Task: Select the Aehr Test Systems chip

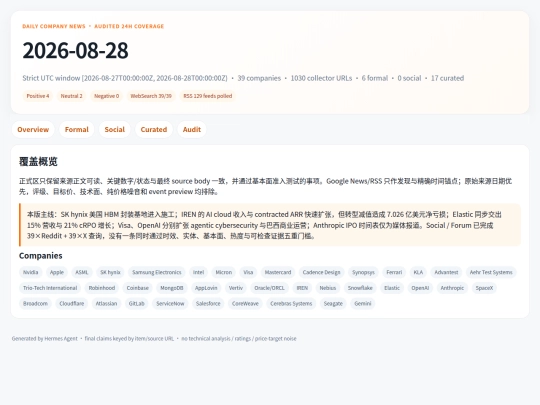Action: point(491,272)
